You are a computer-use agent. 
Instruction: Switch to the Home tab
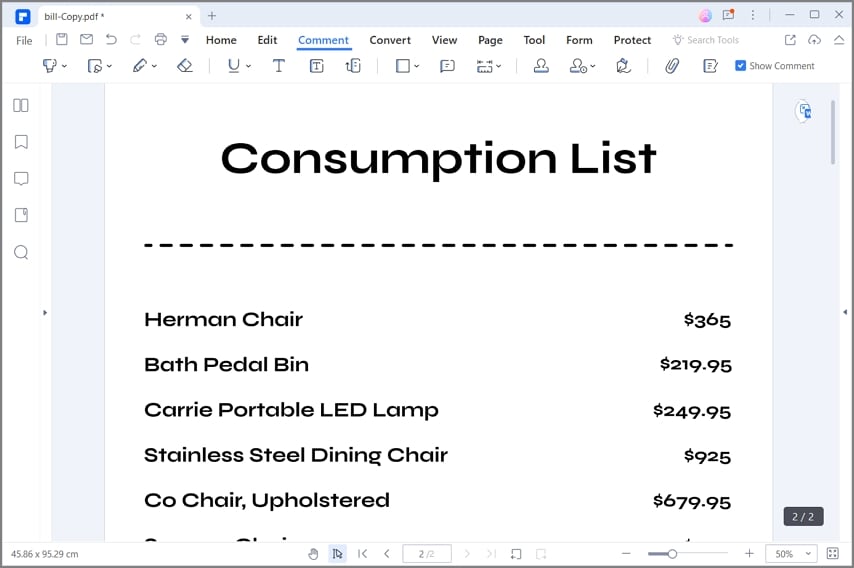221,40
